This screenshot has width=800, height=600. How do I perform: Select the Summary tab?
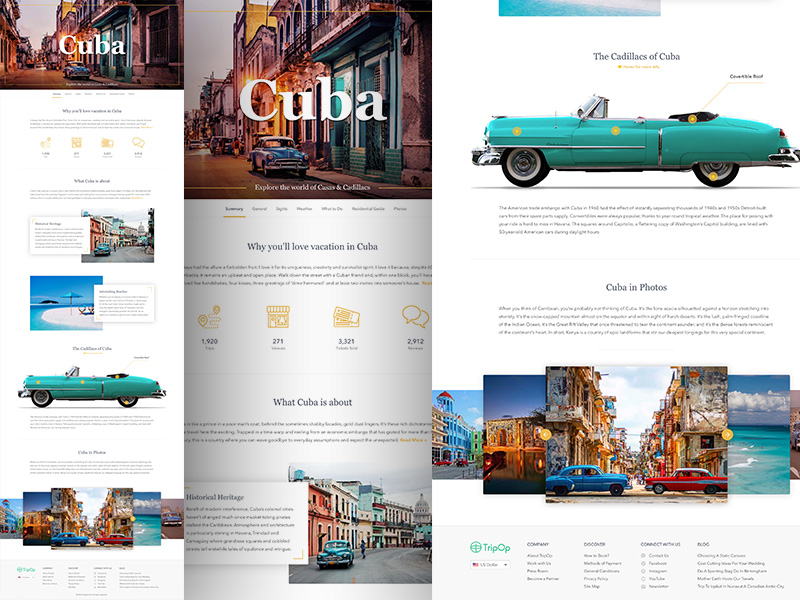pyautogui.click(x=234, y=209)
